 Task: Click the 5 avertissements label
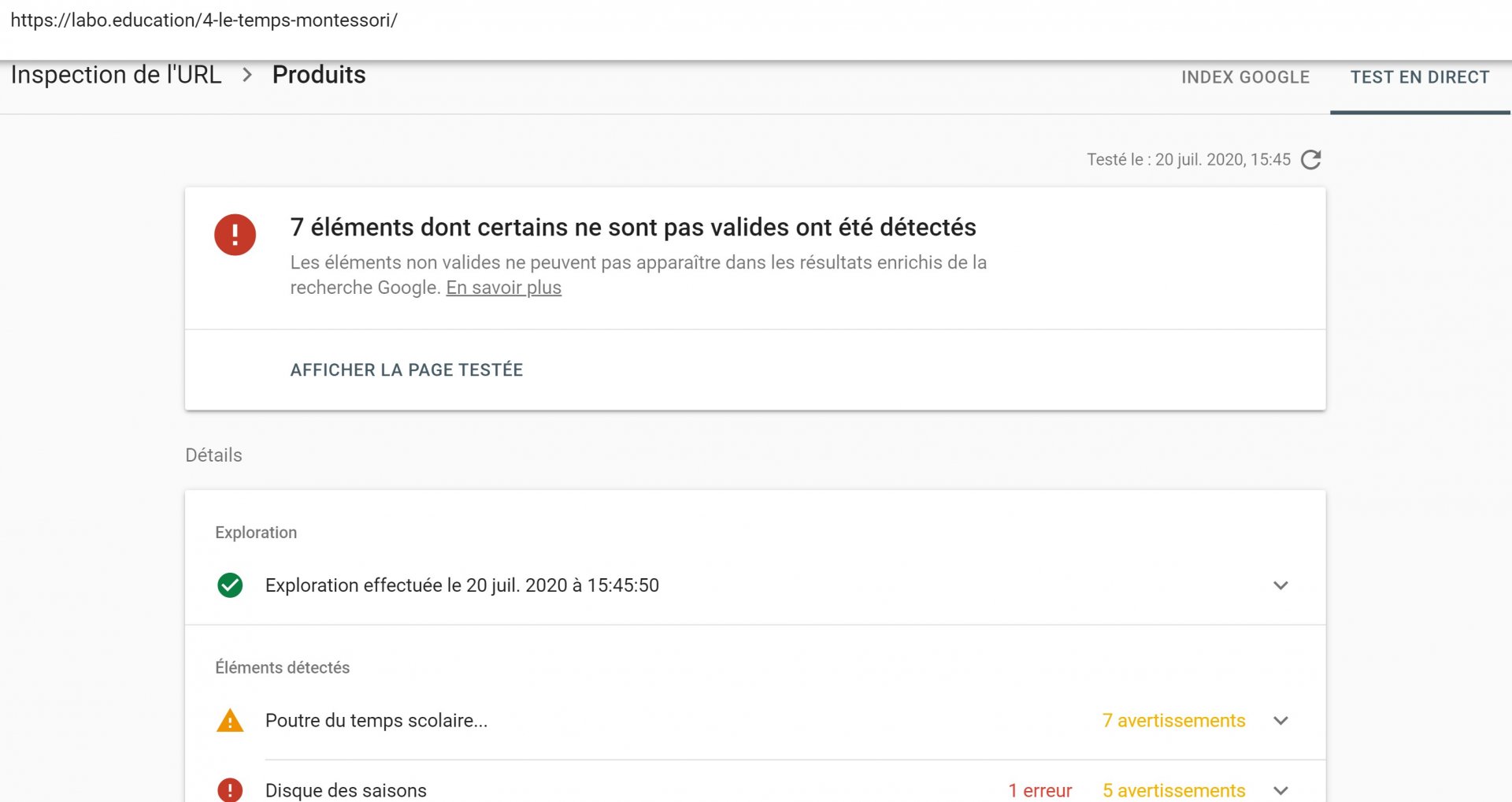[x=1173, y=790]
